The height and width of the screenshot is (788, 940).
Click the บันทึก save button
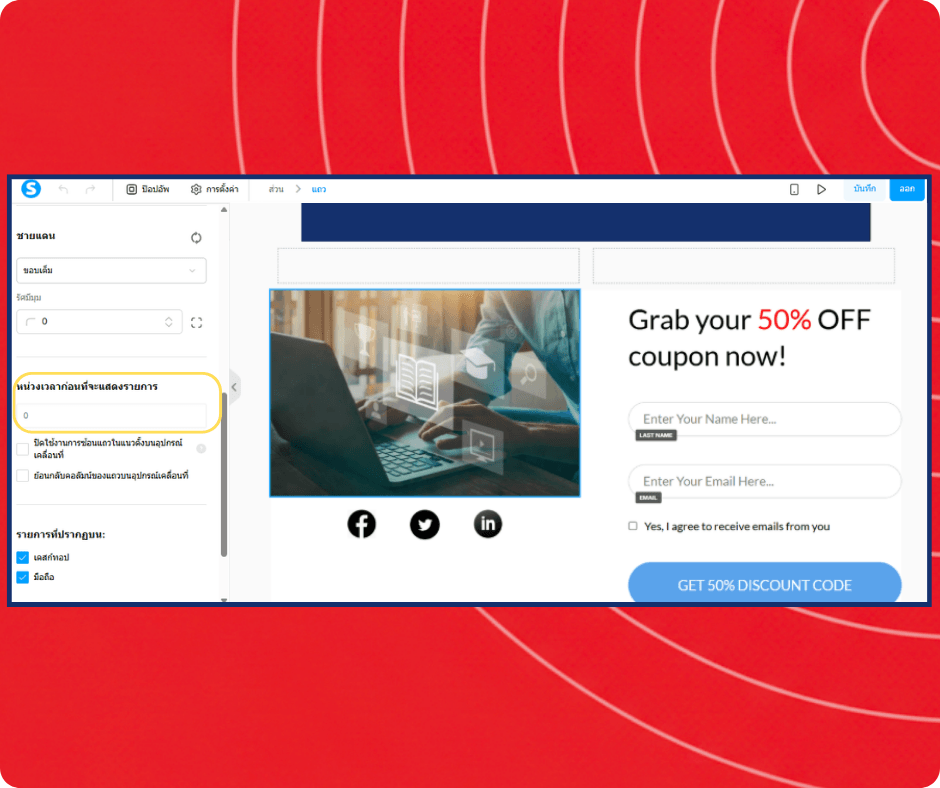(864, 189)
